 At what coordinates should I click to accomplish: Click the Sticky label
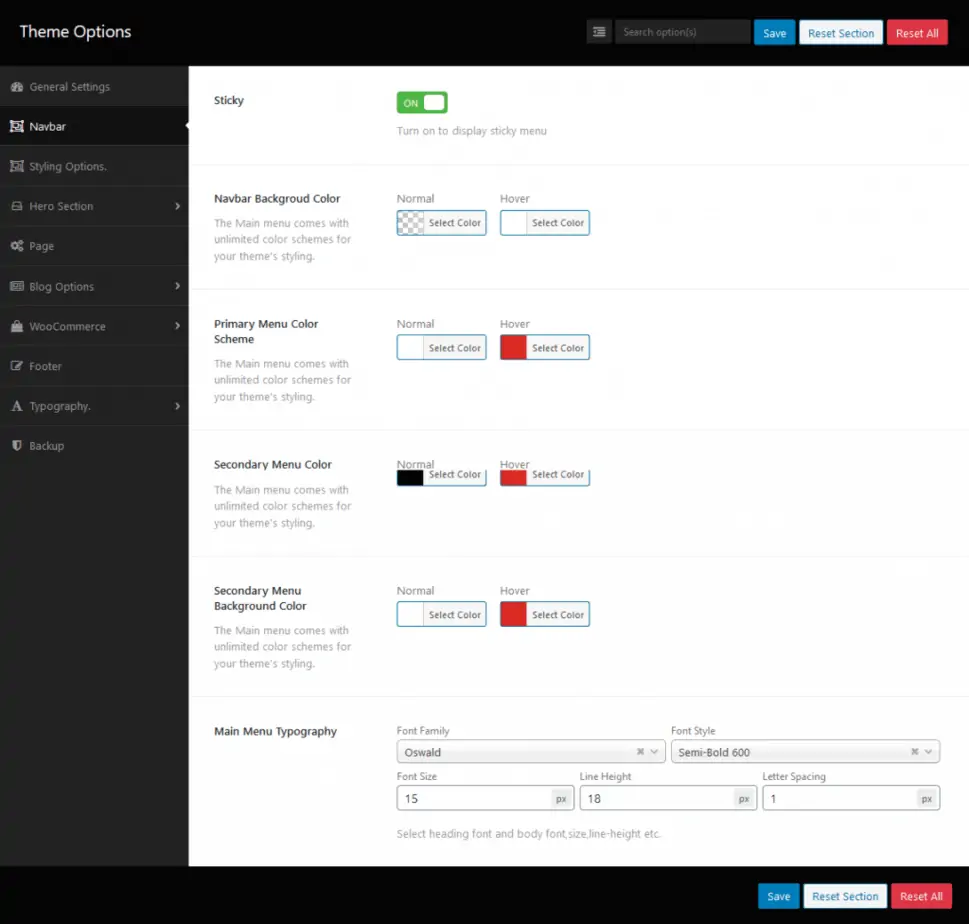(x=229, y=100)
